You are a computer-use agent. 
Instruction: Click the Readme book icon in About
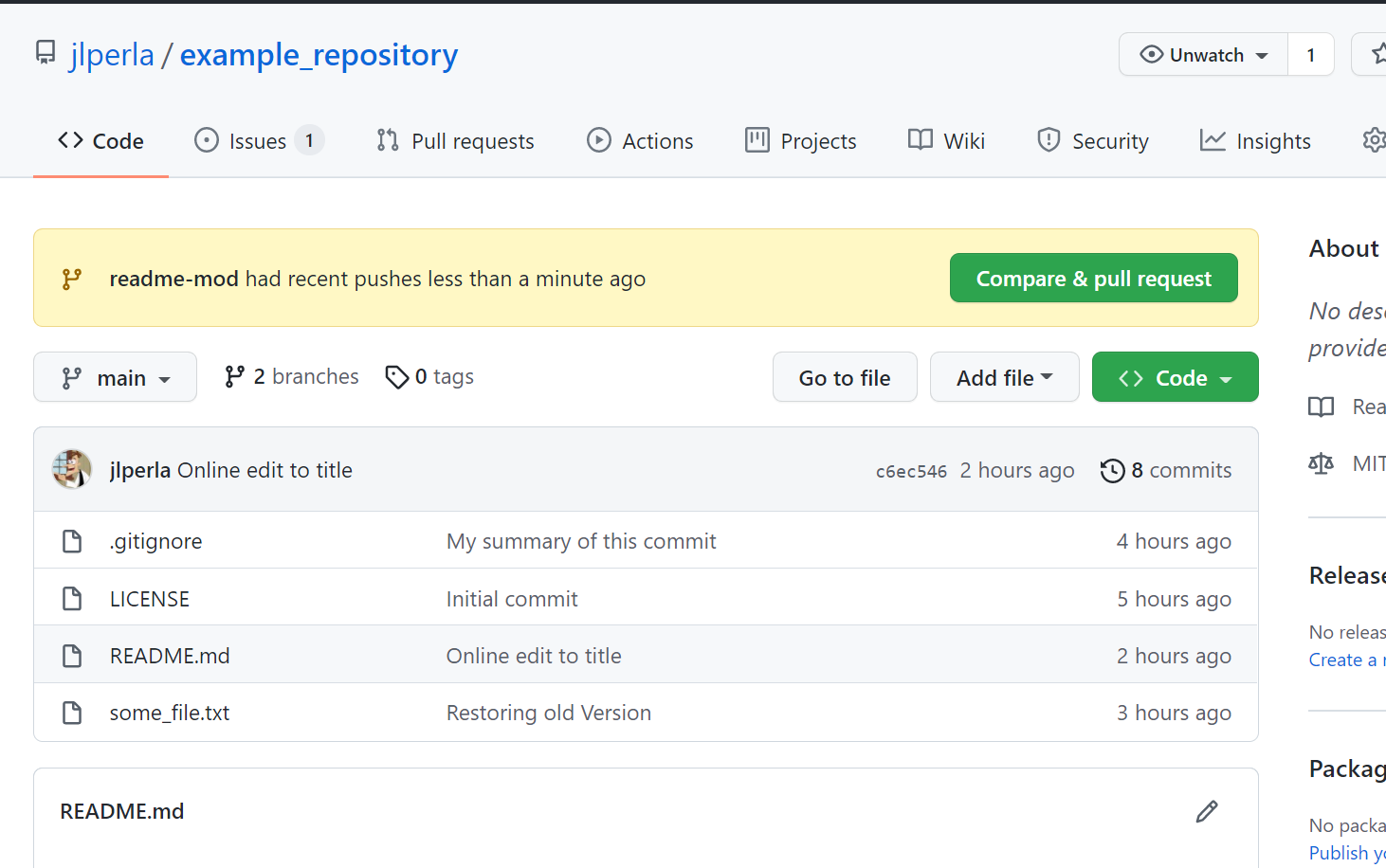(1321, 407)
